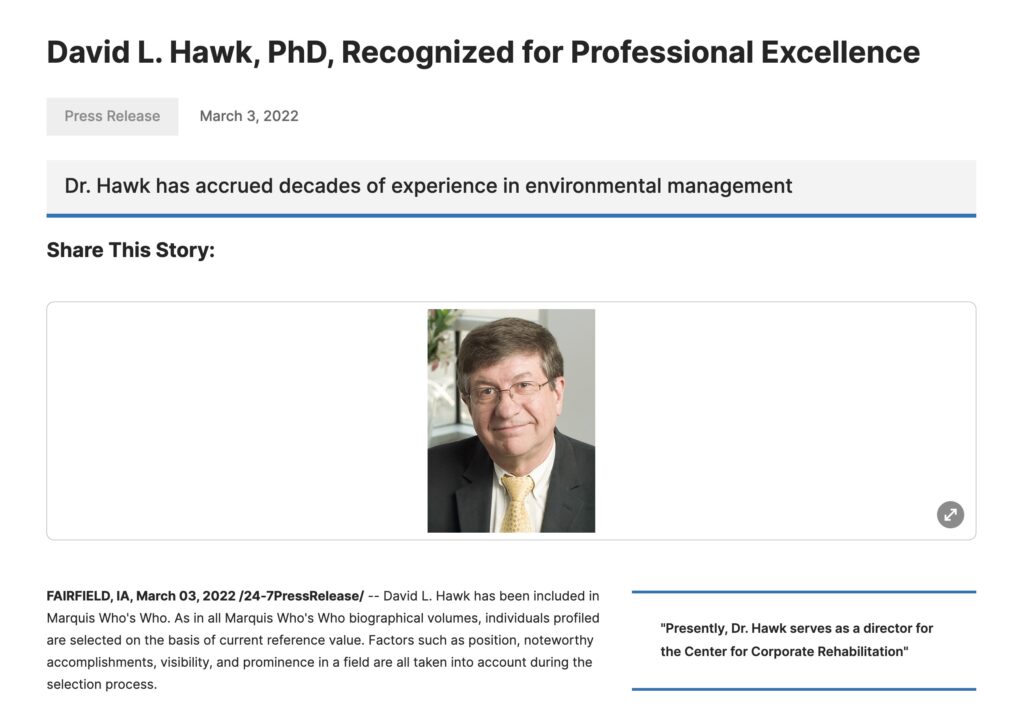
Task: Click the 'selection process.' ending line
Action: click(102, 685)
